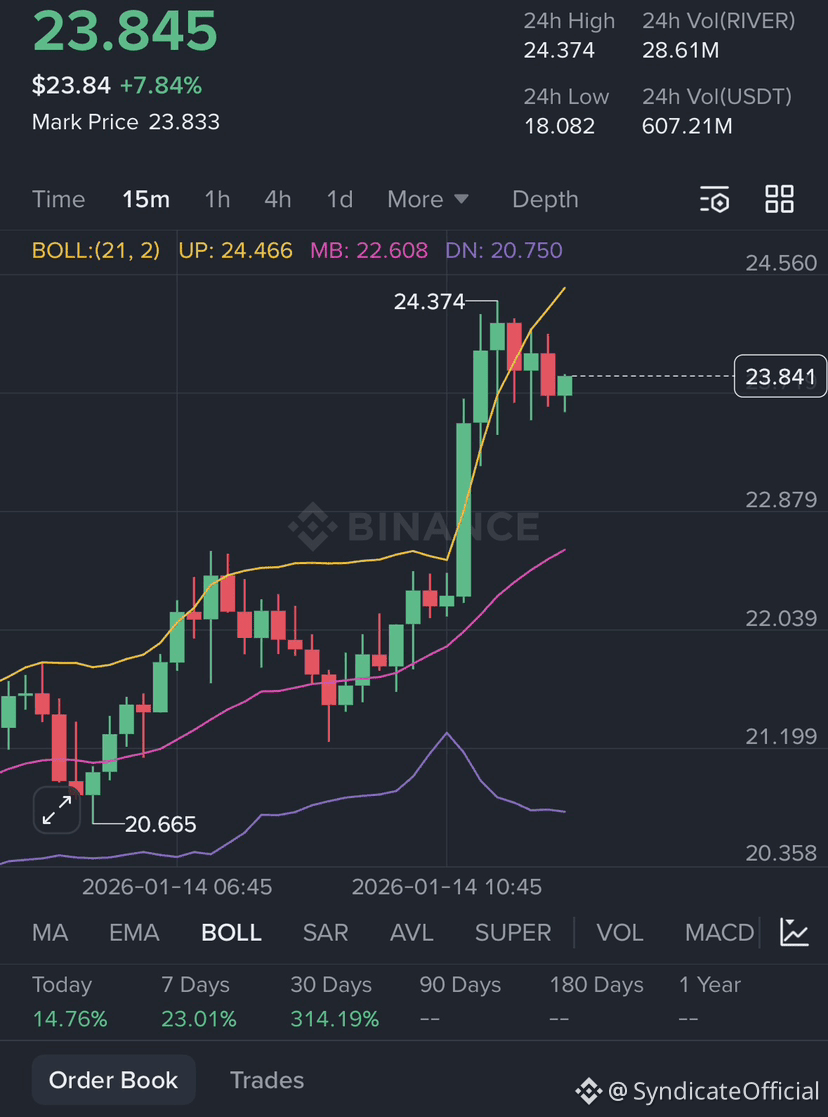Open the four-square grid layout icon
Image resolution: width=828 pixels, height=1117 pixels.
tap(779, 199)
